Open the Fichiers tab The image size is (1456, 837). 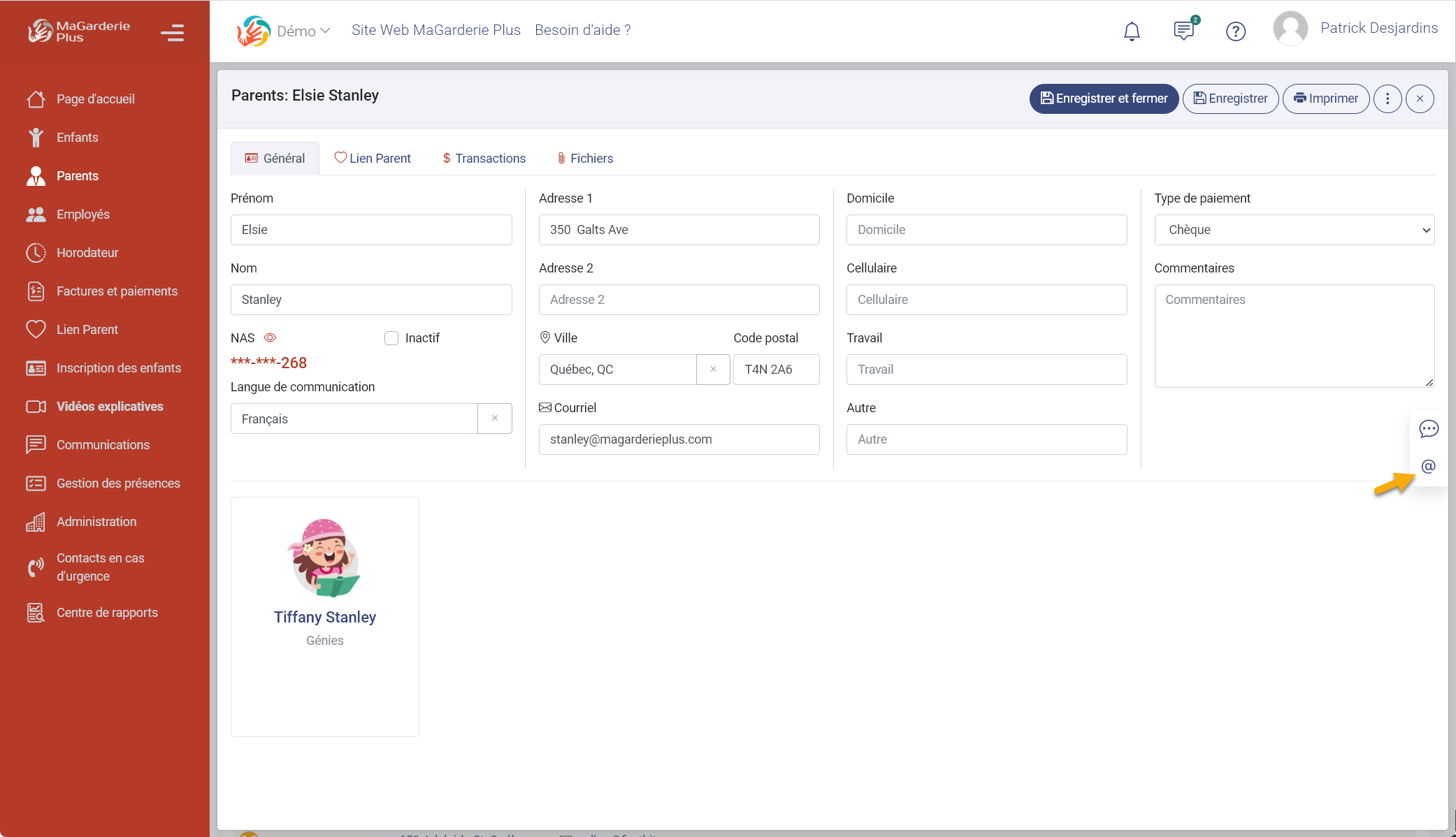tap(584, 158)
